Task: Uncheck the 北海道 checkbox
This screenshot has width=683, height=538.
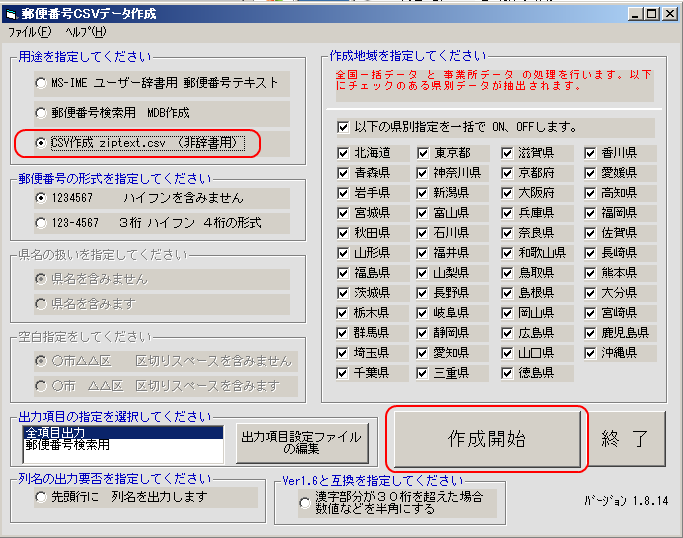Action: [x=343, y=153]
